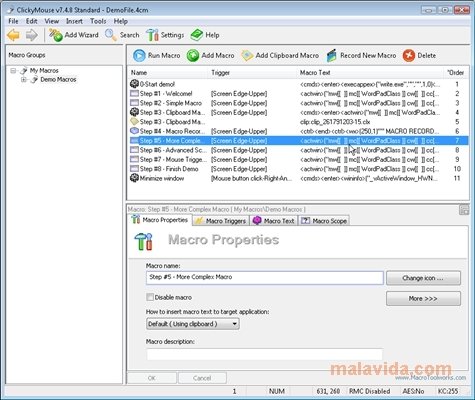Image resolution: width=475 pixels, height=400 pixels.
Task: Switch to the Macro Triggers tab
Action: point(221,221)
